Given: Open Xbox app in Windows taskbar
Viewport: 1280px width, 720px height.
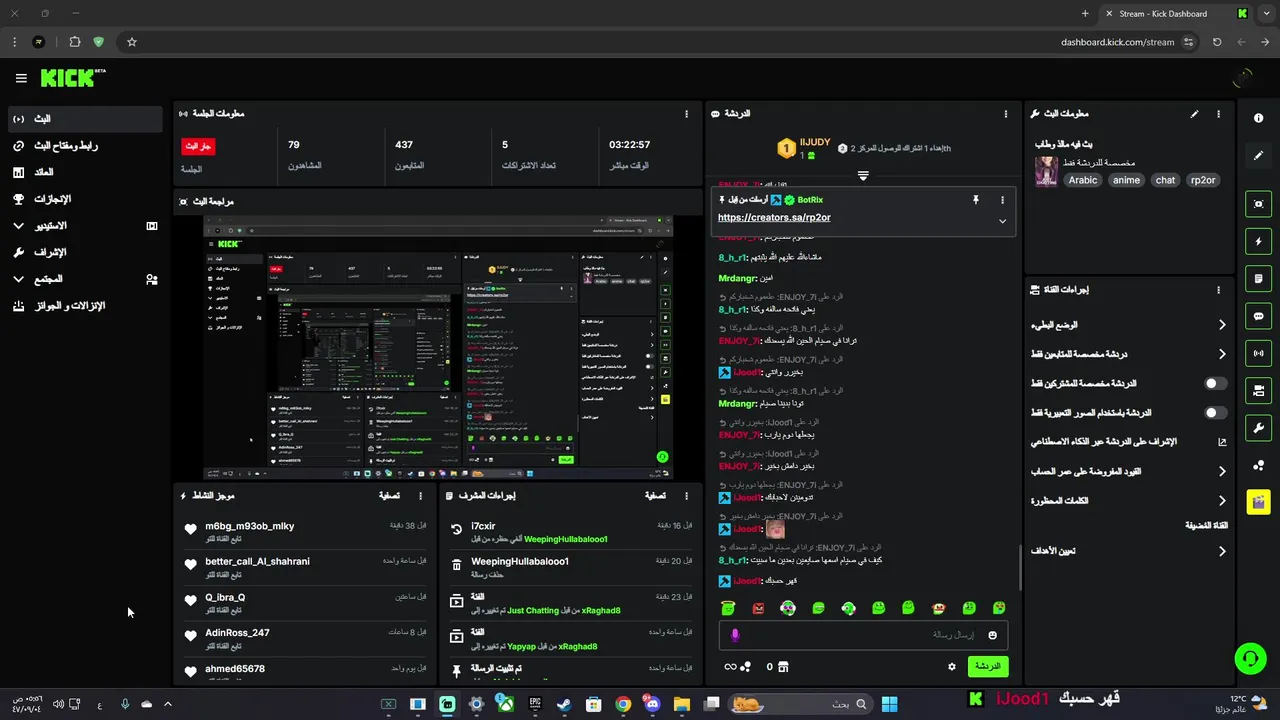Looking at the screenshot, I should tap(506, 704).
